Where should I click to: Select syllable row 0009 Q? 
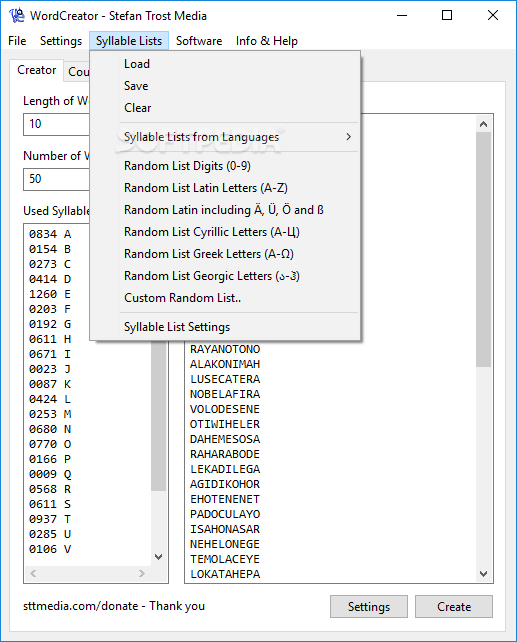point(50,474)
